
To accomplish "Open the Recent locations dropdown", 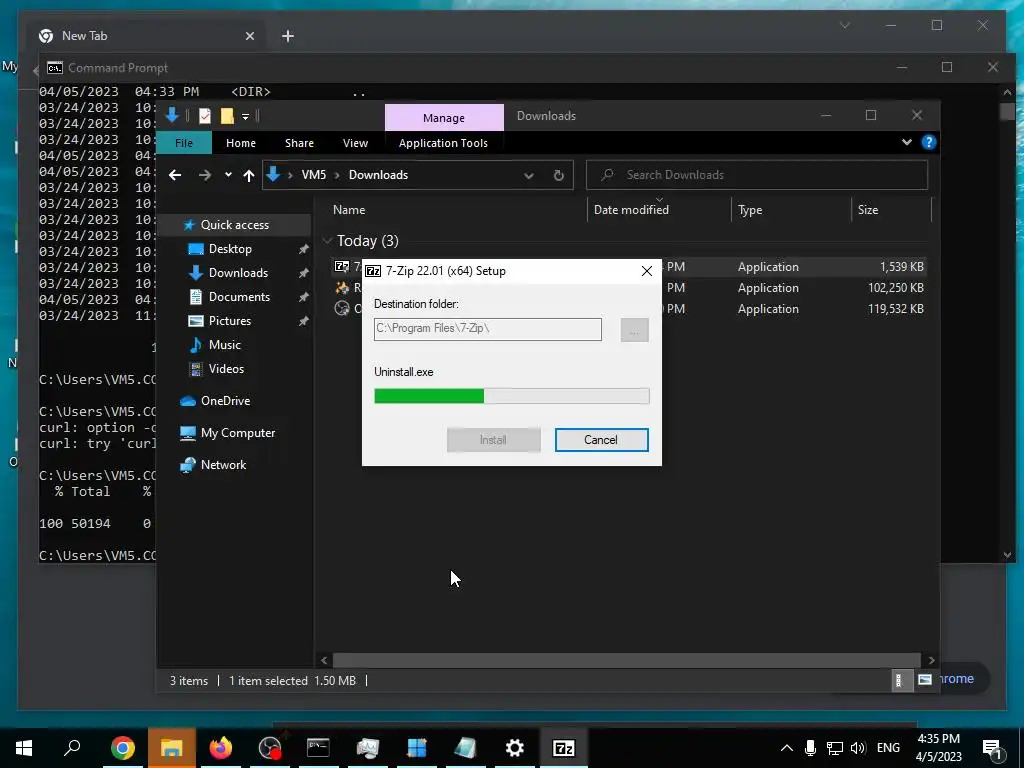I will 228,175.
